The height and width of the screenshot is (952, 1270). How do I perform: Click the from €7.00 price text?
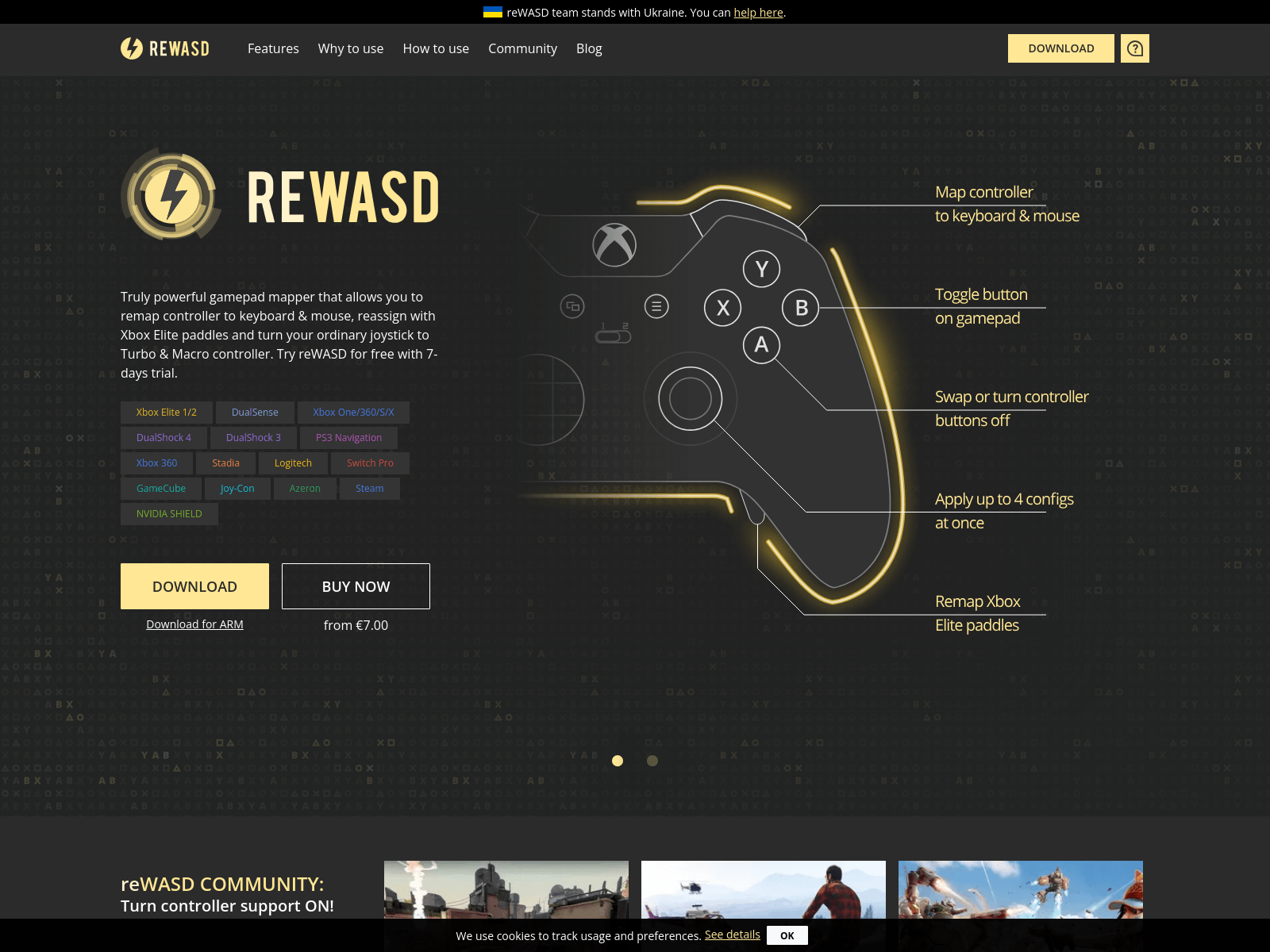click(356, 625)
